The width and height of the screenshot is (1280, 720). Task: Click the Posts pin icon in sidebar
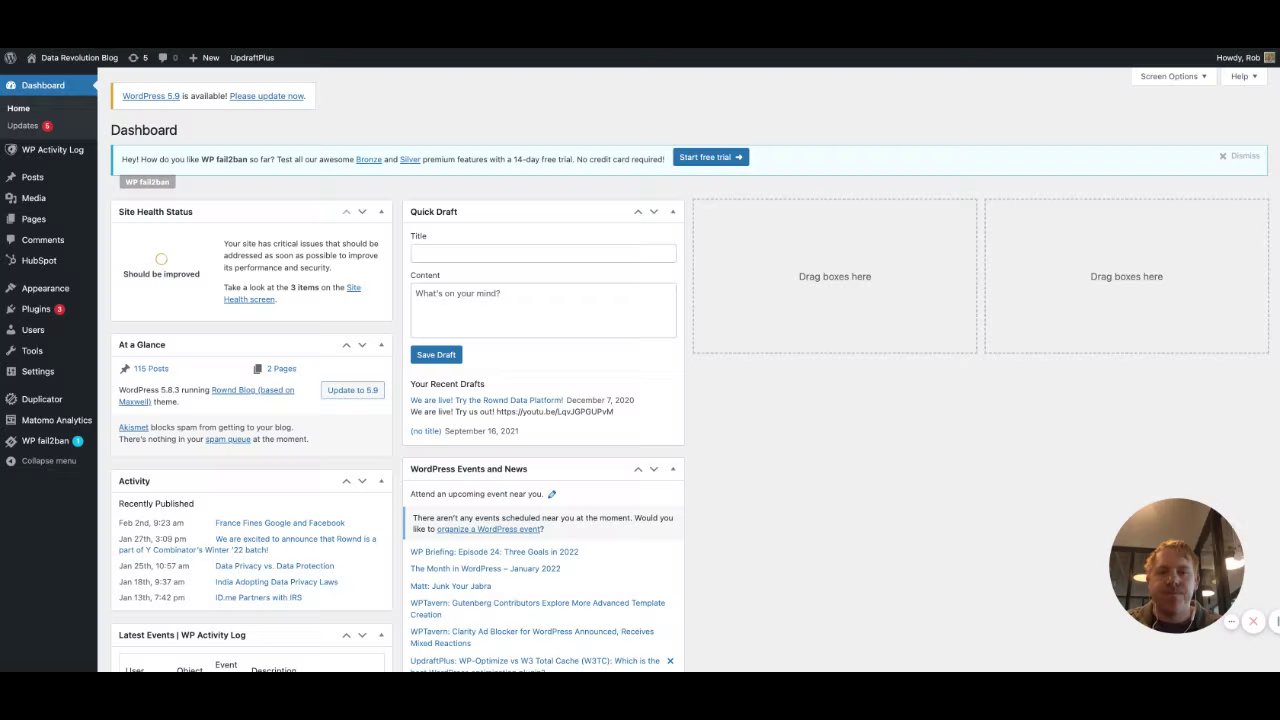coord(11,177)
